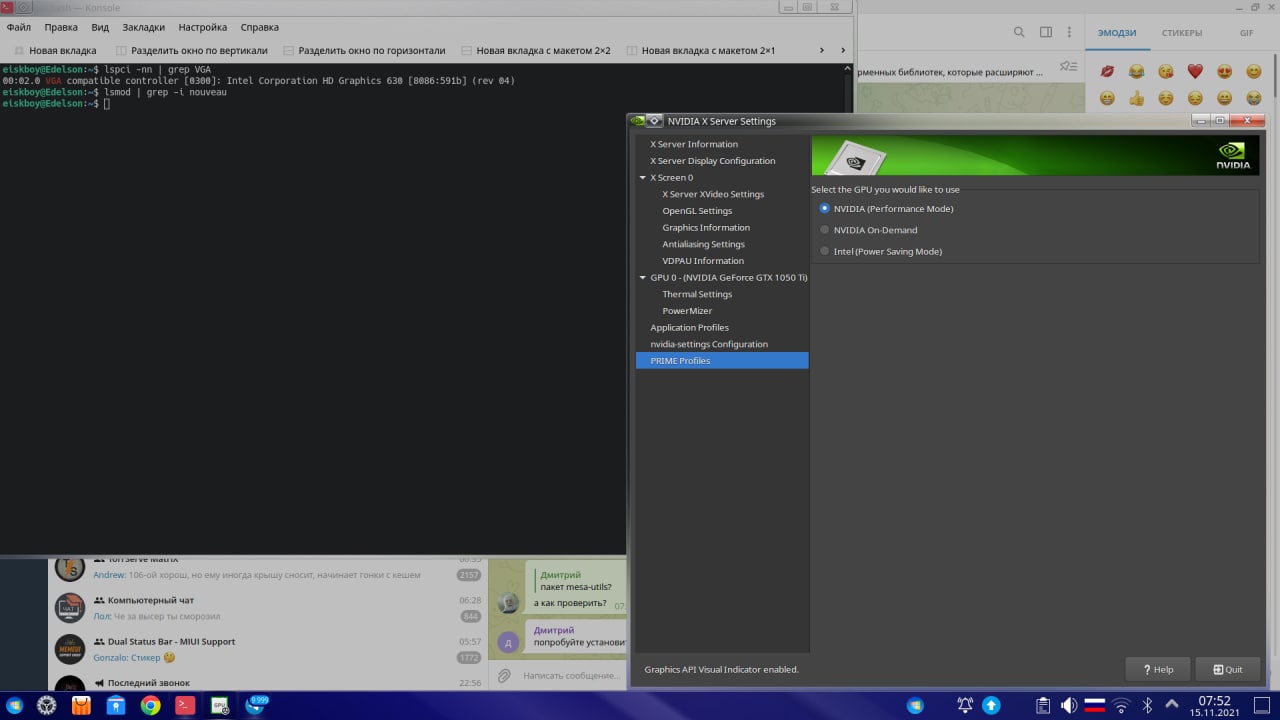The image size is (1280, 720).
Task: Pick the heart-eyes emoji
Action: pos(1224,71)
